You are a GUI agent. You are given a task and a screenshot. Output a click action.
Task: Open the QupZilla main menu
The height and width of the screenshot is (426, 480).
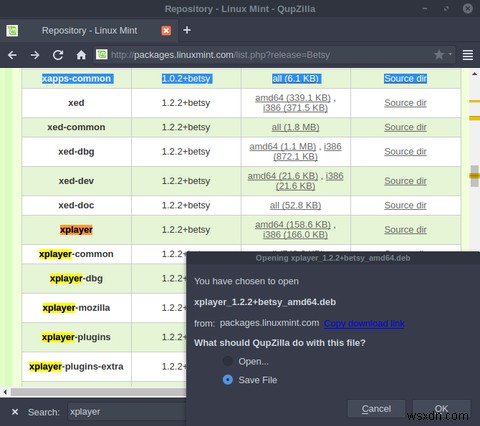(468, 55)
